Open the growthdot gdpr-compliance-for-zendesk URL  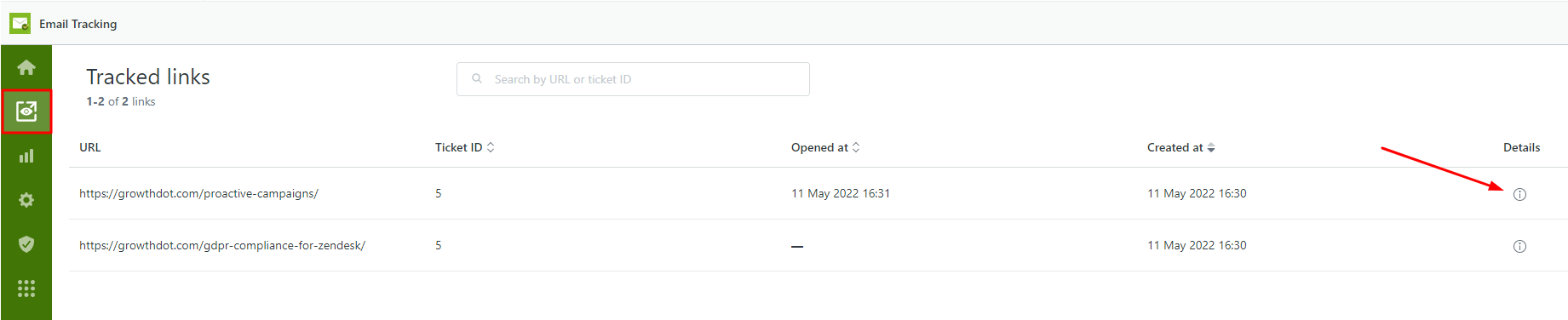tap(222, 245)
